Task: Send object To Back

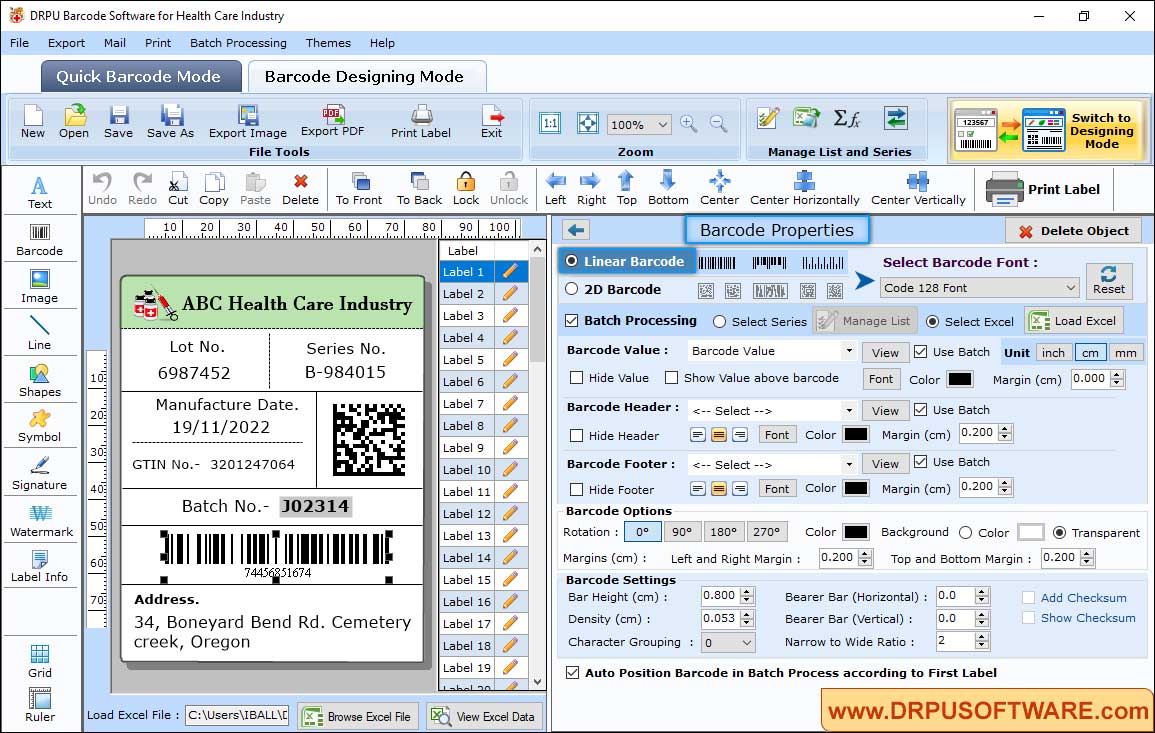Action: coord(419,189)
